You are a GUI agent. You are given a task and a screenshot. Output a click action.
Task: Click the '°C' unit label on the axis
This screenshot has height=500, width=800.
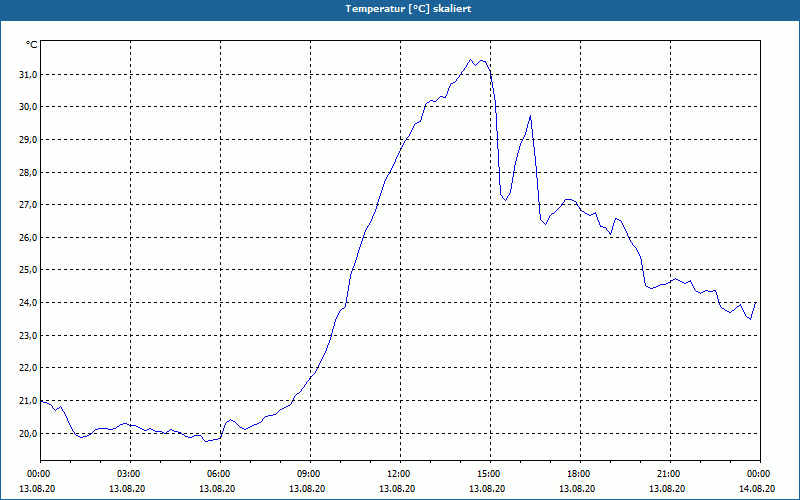coord(32,45)
